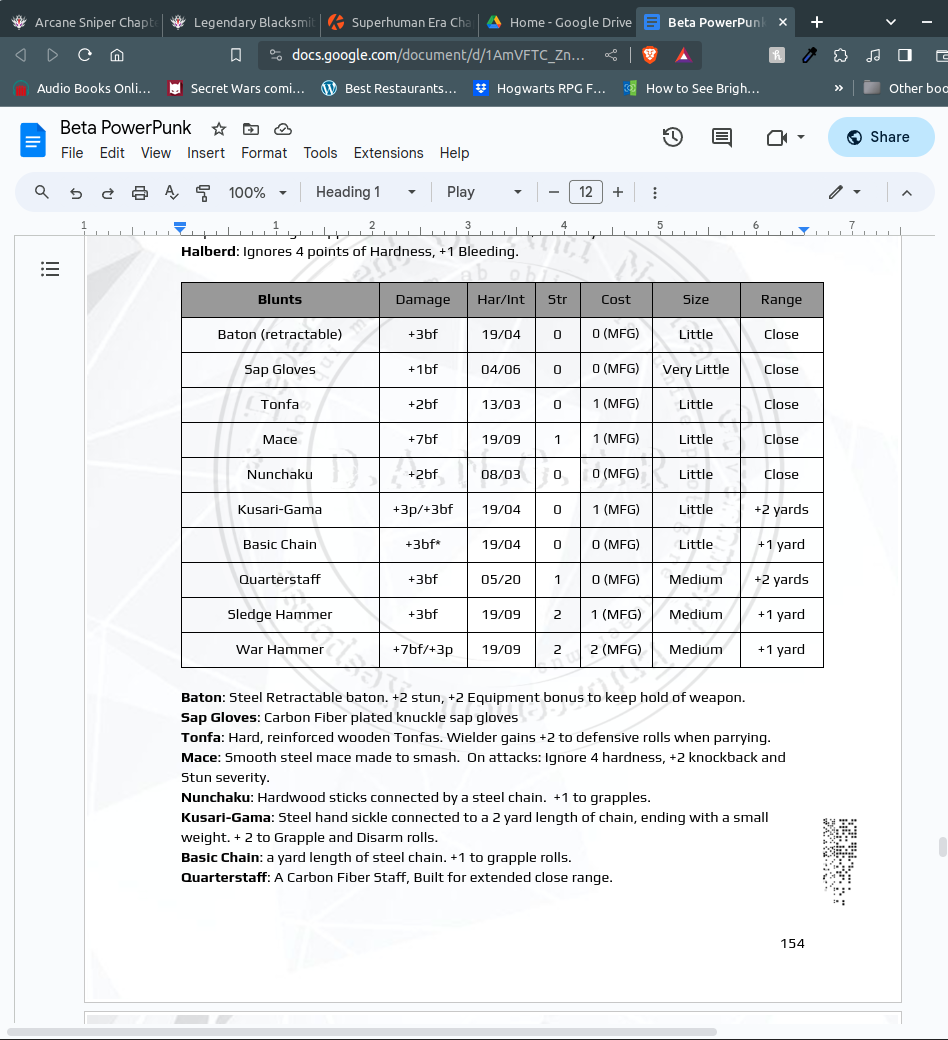Show hidden bookmarks overflow chevron
Screen dimensions: 948x1040
coord(839,88)
